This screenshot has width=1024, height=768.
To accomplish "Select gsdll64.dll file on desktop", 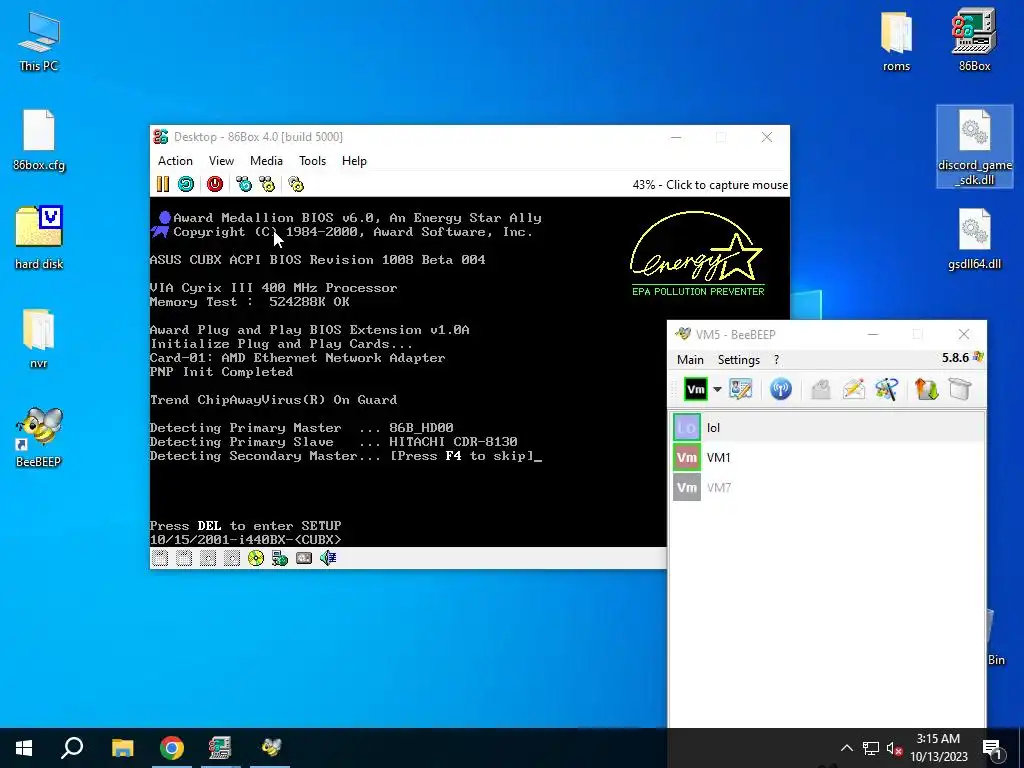I will (x=974, y=239).
